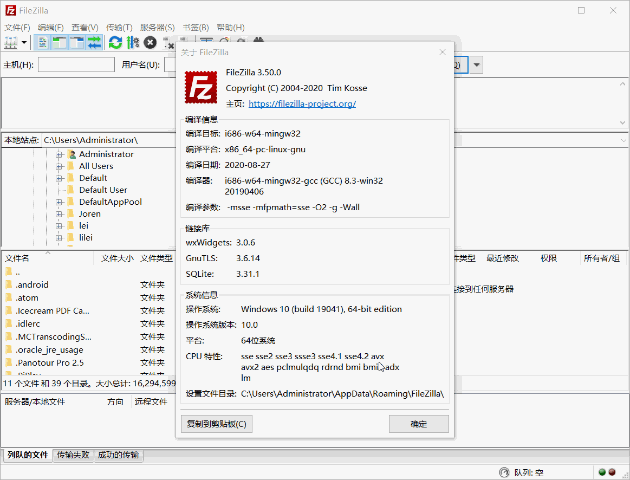Click the copy to clipboard button
The image size is (630, 480).
coord(217,424)
